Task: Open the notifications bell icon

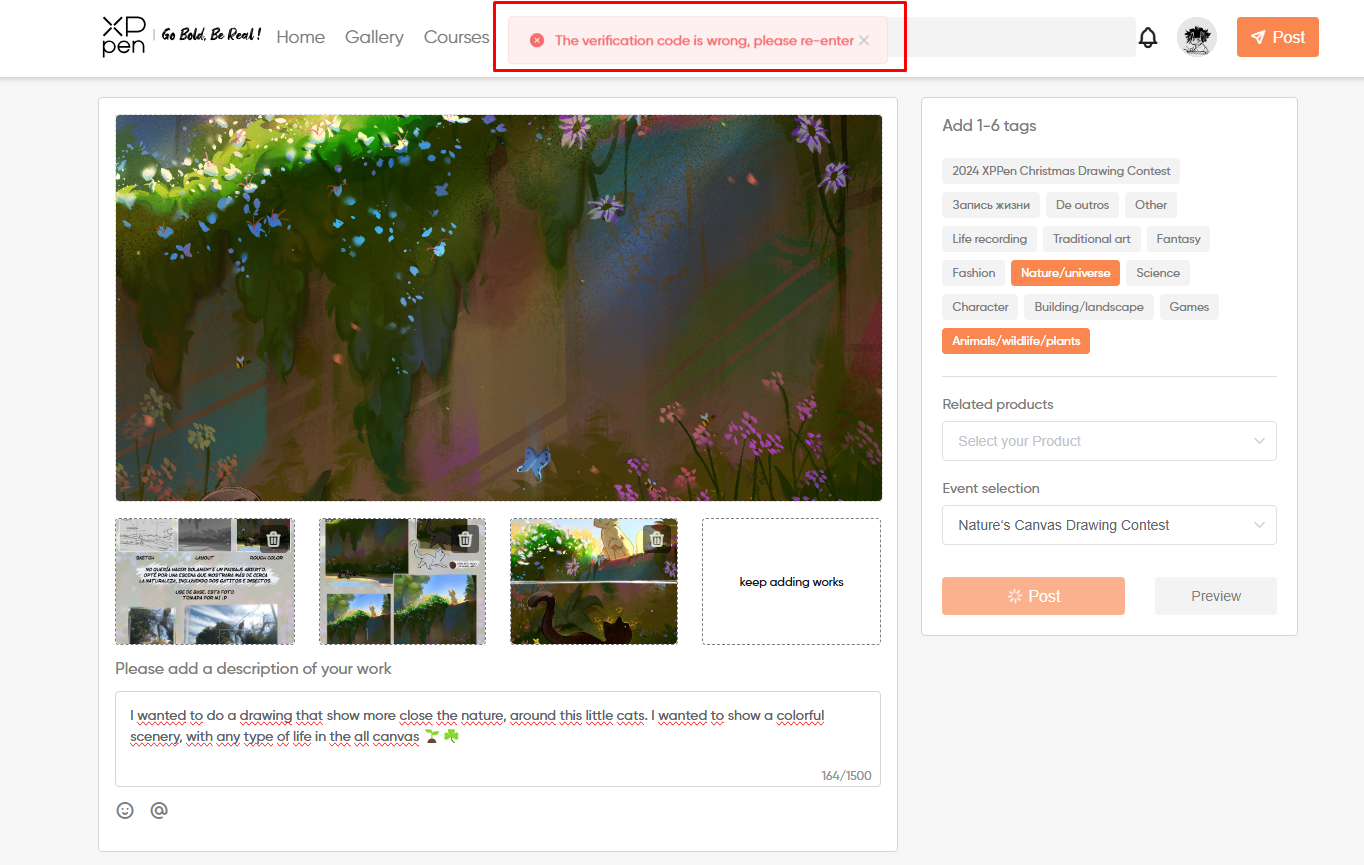Action: point(1148,38)
